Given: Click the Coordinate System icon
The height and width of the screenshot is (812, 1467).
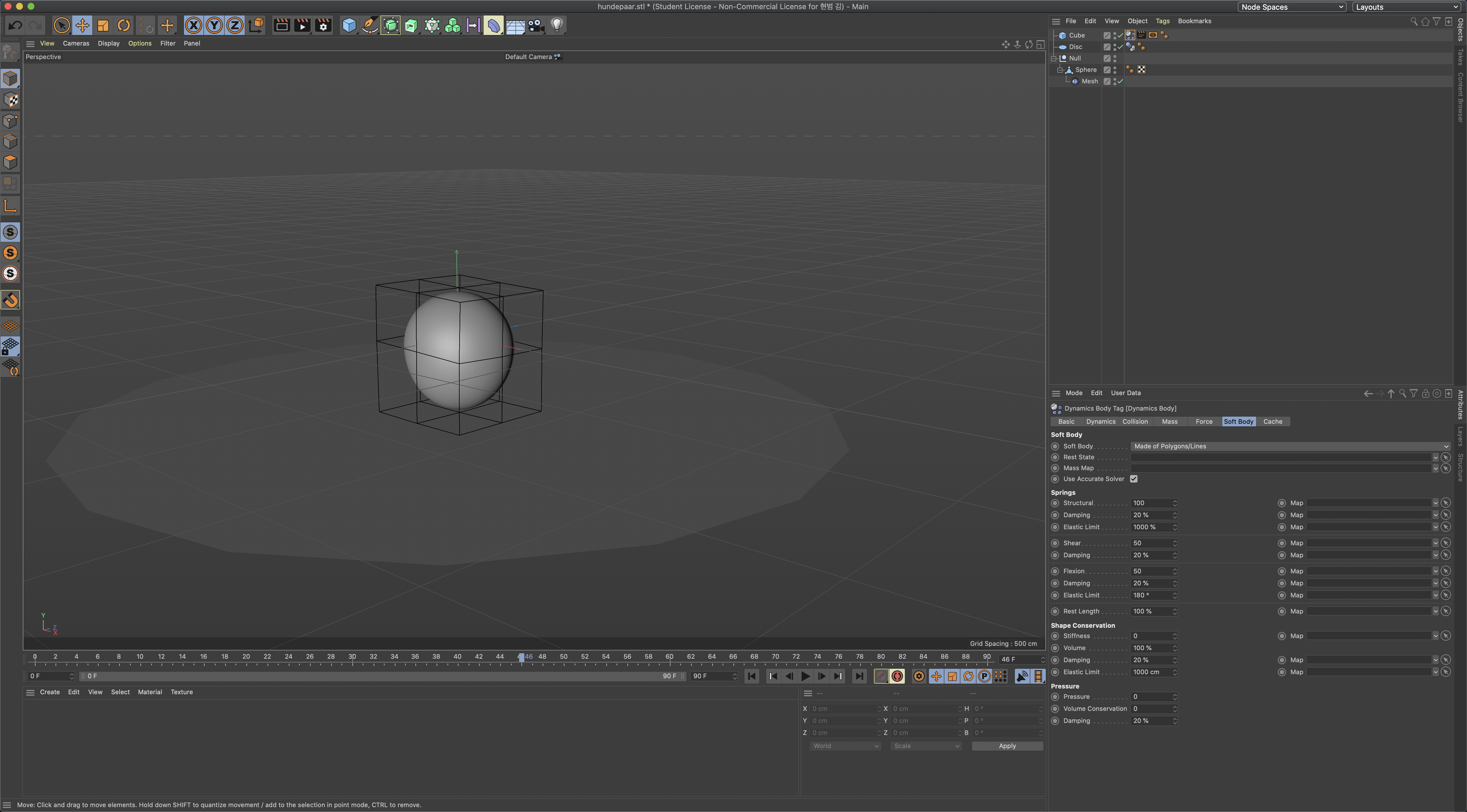Looking at the screenshot, I should pyautogui.click(x=256, y=25).
